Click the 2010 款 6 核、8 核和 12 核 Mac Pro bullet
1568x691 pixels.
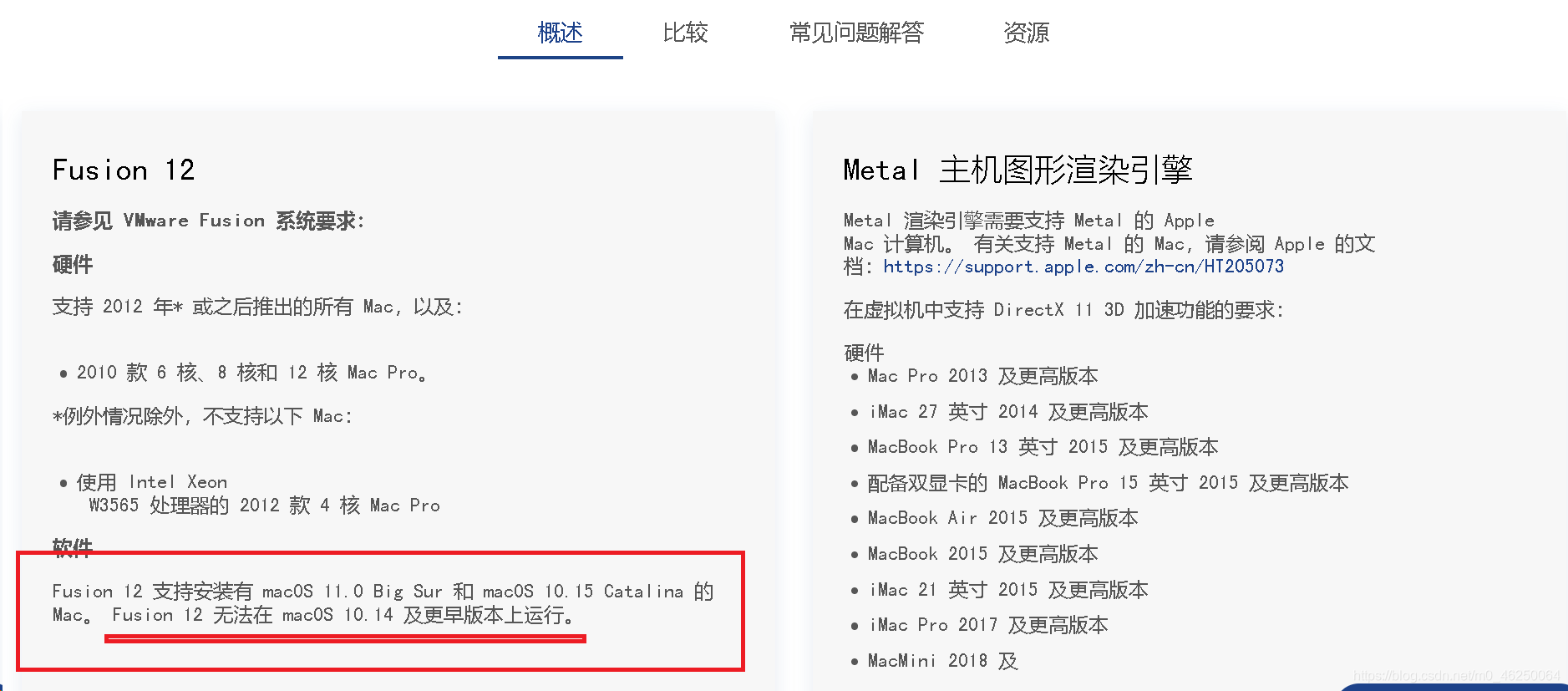(x=251, y=373)
